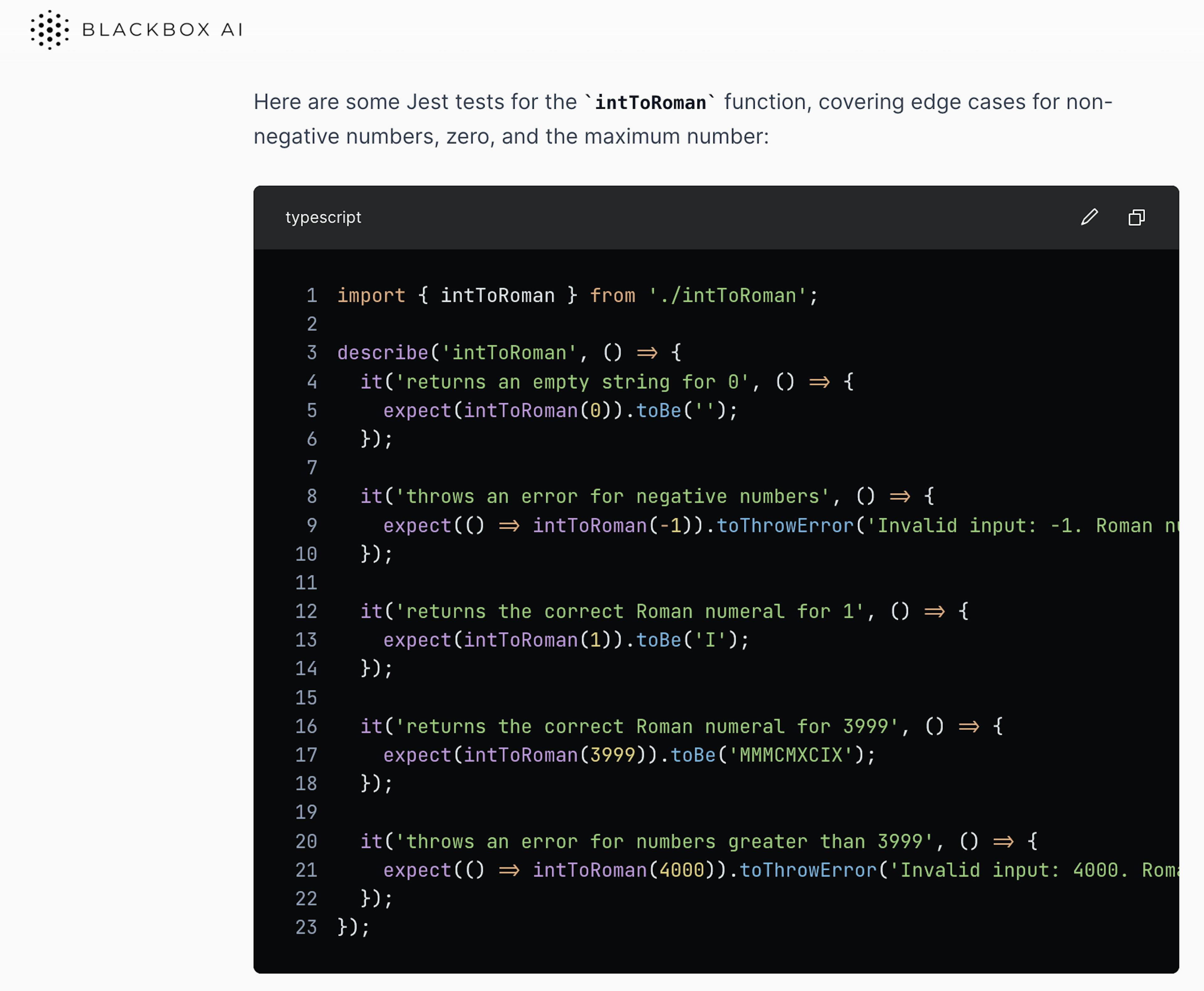Click 'returns an empty string for 0' text
The width and height of the screenshot is (1204, 991).
tap(571, 382)
